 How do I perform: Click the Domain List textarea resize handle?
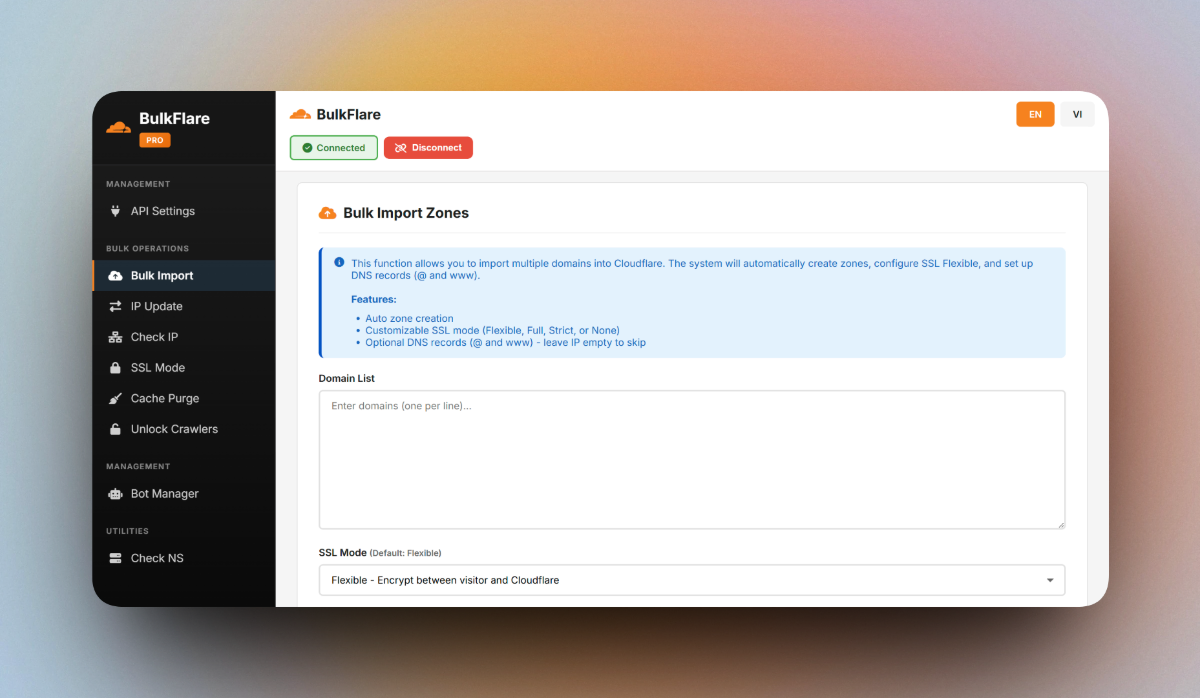(x=1060, y=524)
